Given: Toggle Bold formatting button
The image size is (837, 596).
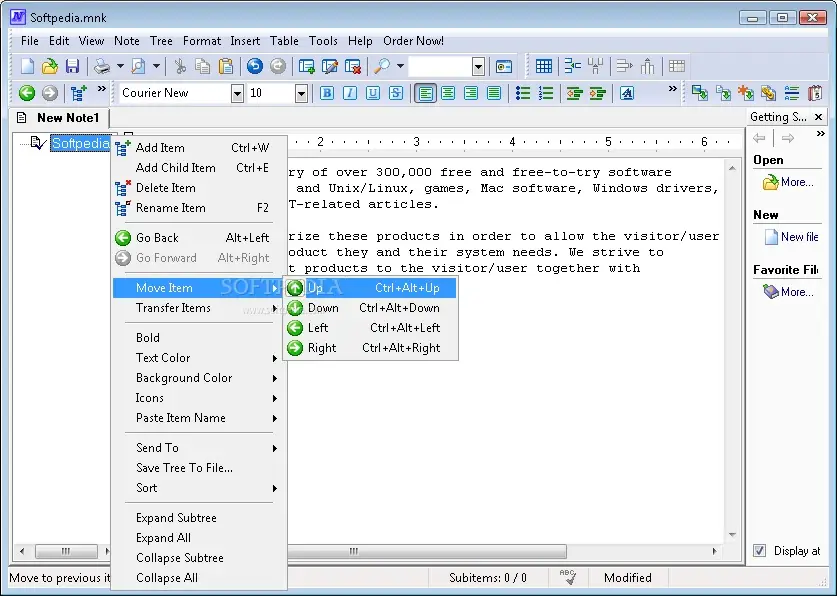Looking at the screenshot, I should click(327, 93).
